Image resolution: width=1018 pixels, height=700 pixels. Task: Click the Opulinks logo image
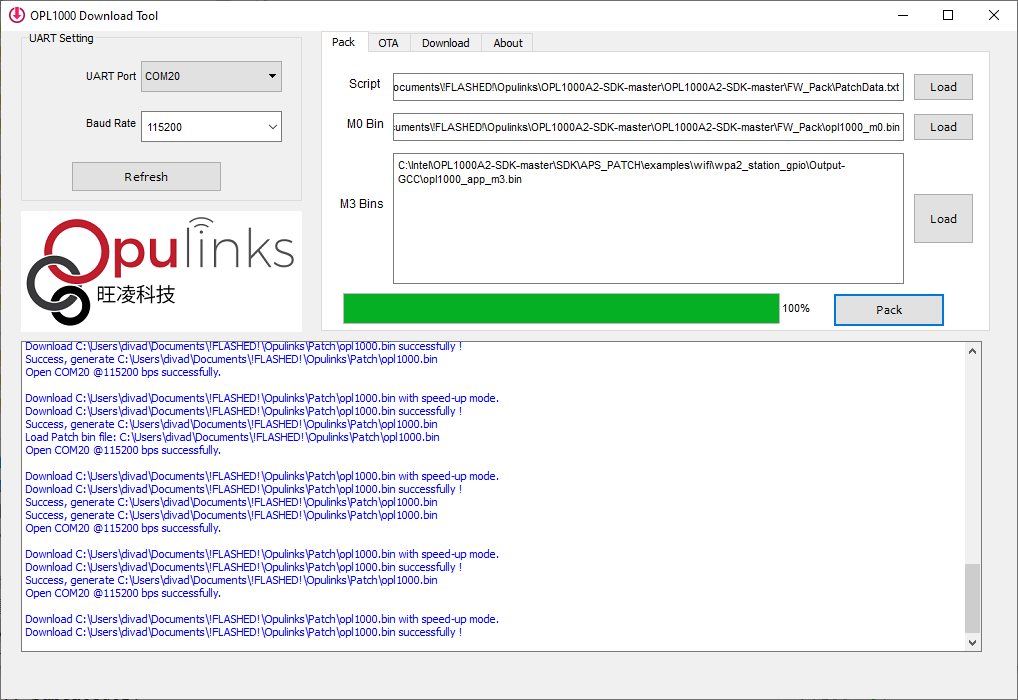pos(162,271)
